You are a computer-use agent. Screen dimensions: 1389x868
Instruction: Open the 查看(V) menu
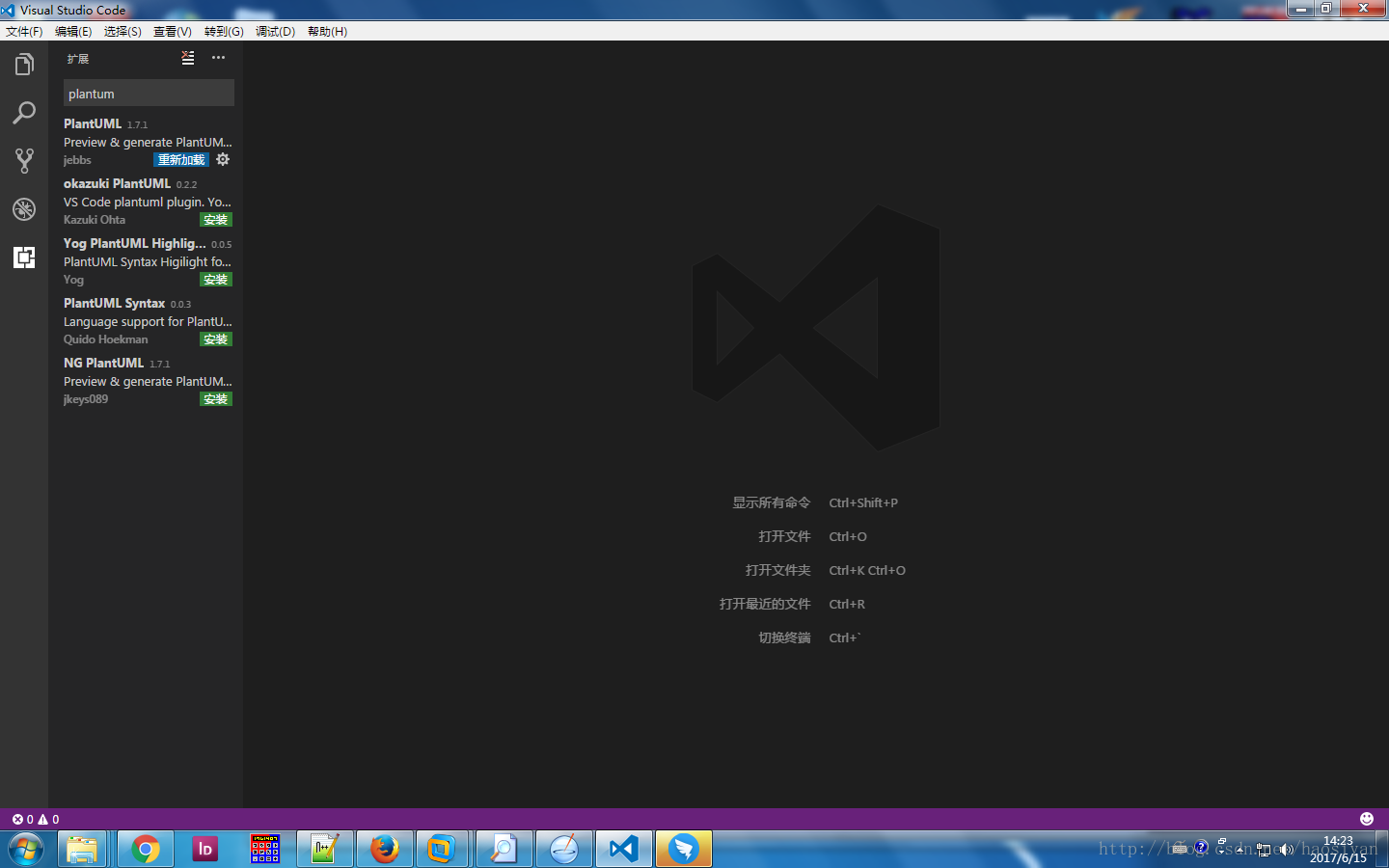tap(173, 32)
